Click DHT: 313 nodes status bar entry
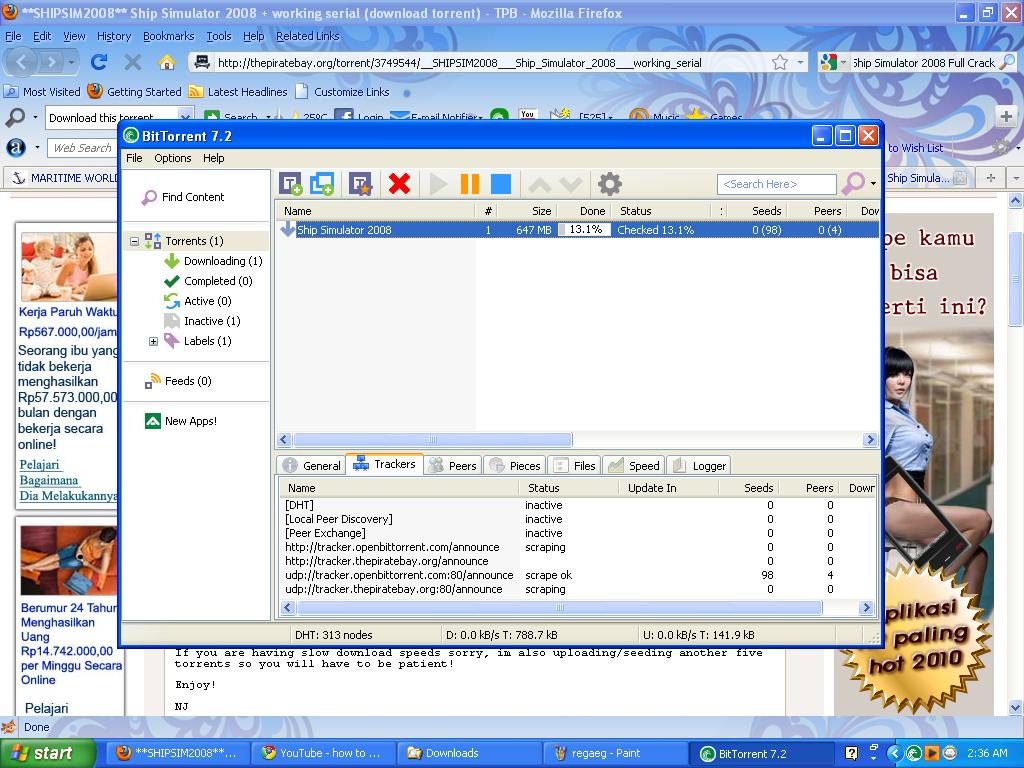This screenshot has width=1024, height=768. coord(334,635)
